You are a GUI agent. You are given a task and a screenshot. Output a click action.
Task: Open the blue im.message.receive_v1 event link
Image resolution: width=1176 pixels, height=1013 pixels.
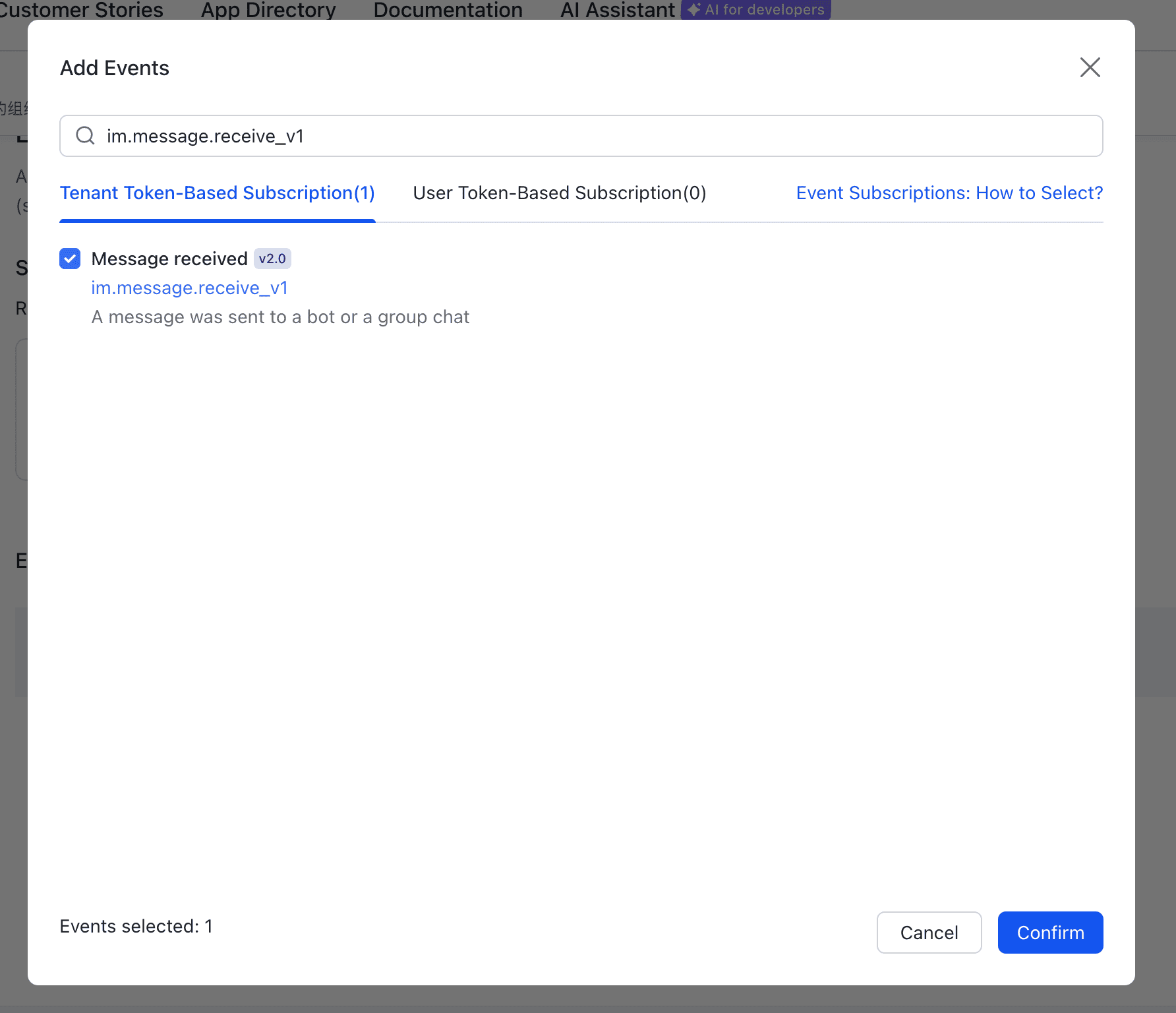coord(189,288)
